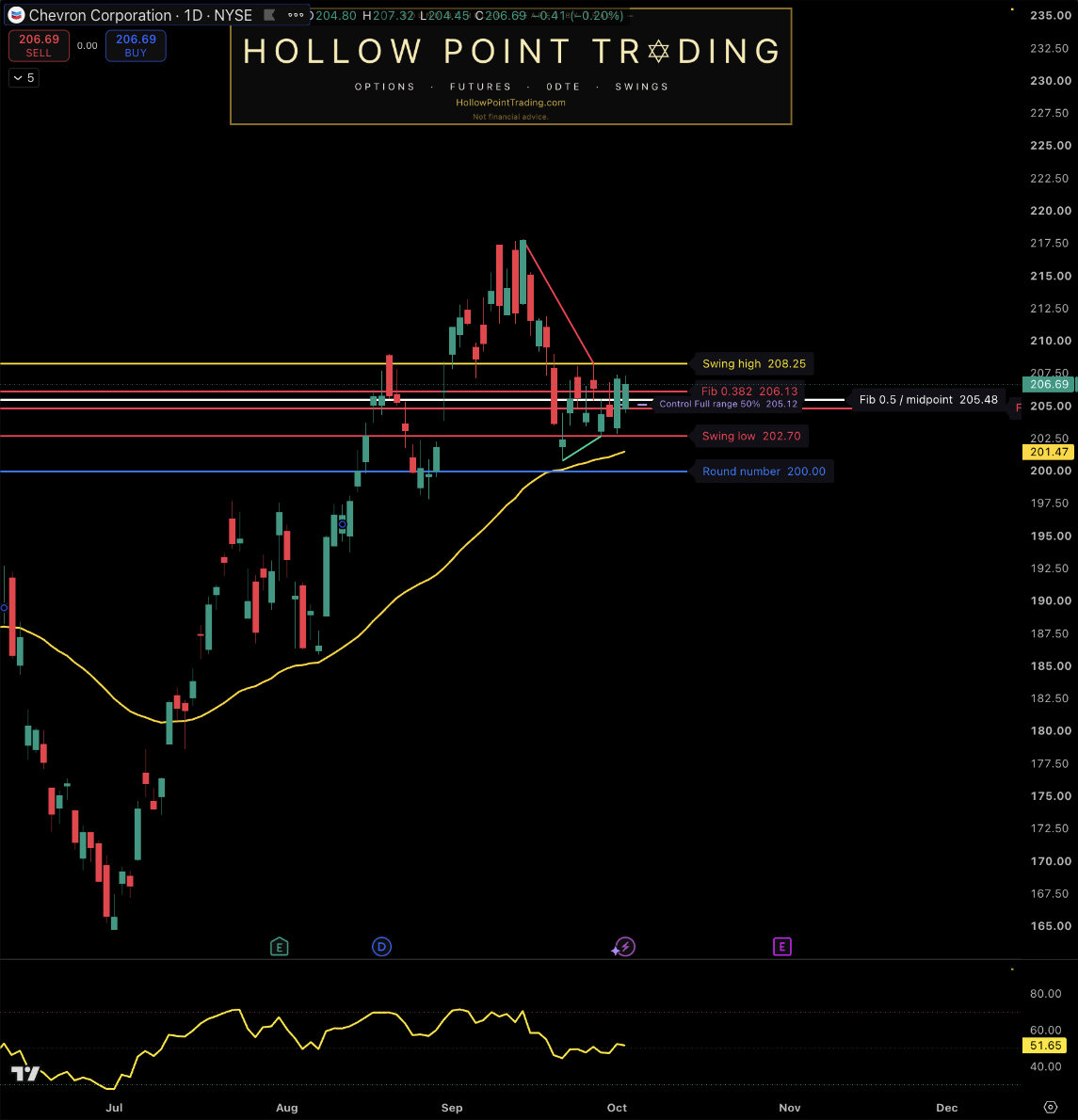
Task: Click the 206.69 SELL button
Action: pos(39,46)
